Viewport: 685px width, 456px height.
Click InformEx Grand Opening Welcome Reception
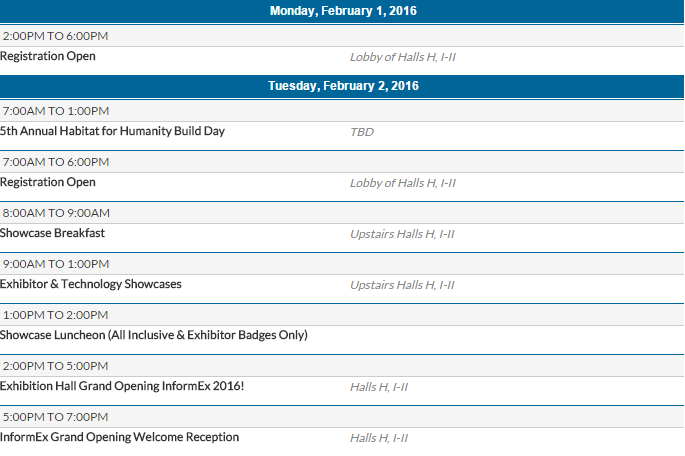coord(119,437)
